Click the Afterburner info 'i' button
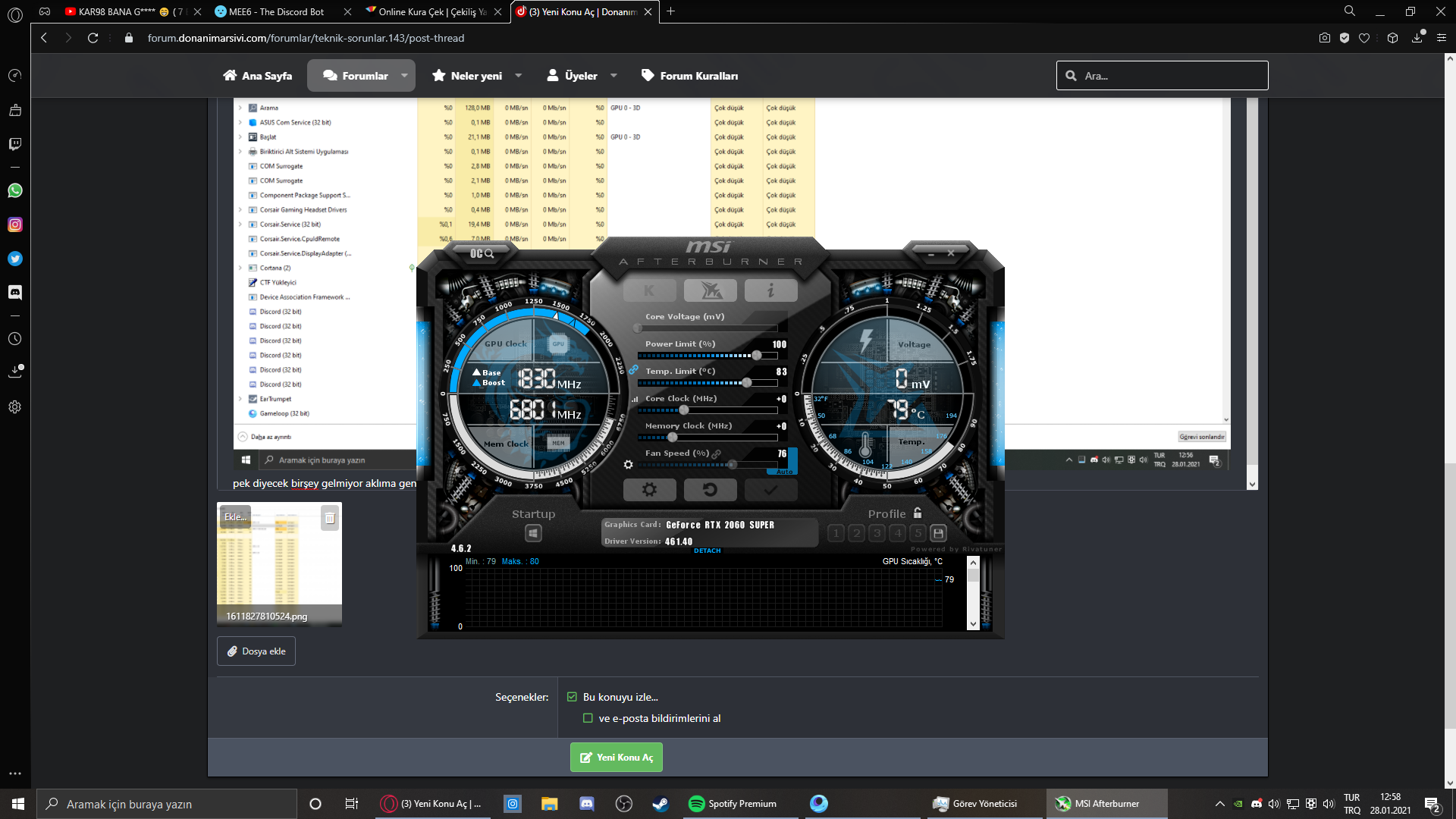 pos(770,290)
